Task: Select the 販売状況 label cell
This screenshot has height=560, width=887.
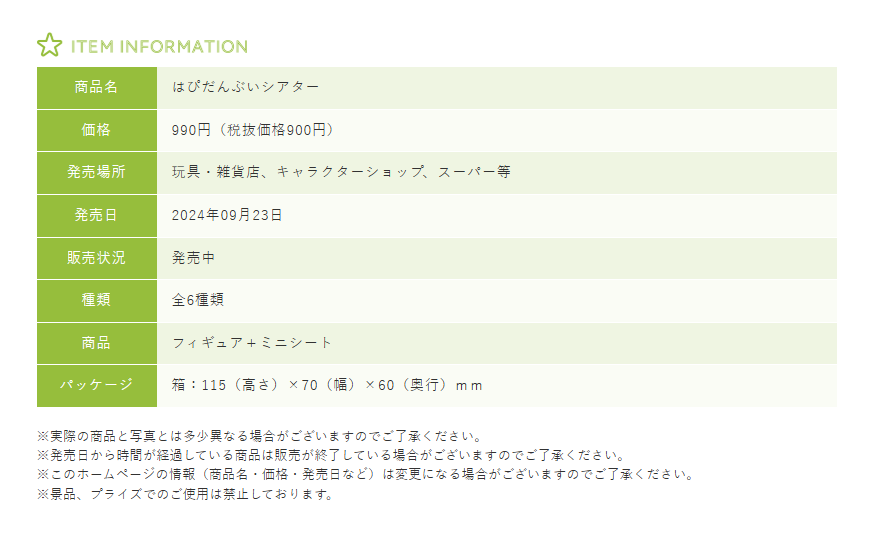Action: tap(97, 258)
